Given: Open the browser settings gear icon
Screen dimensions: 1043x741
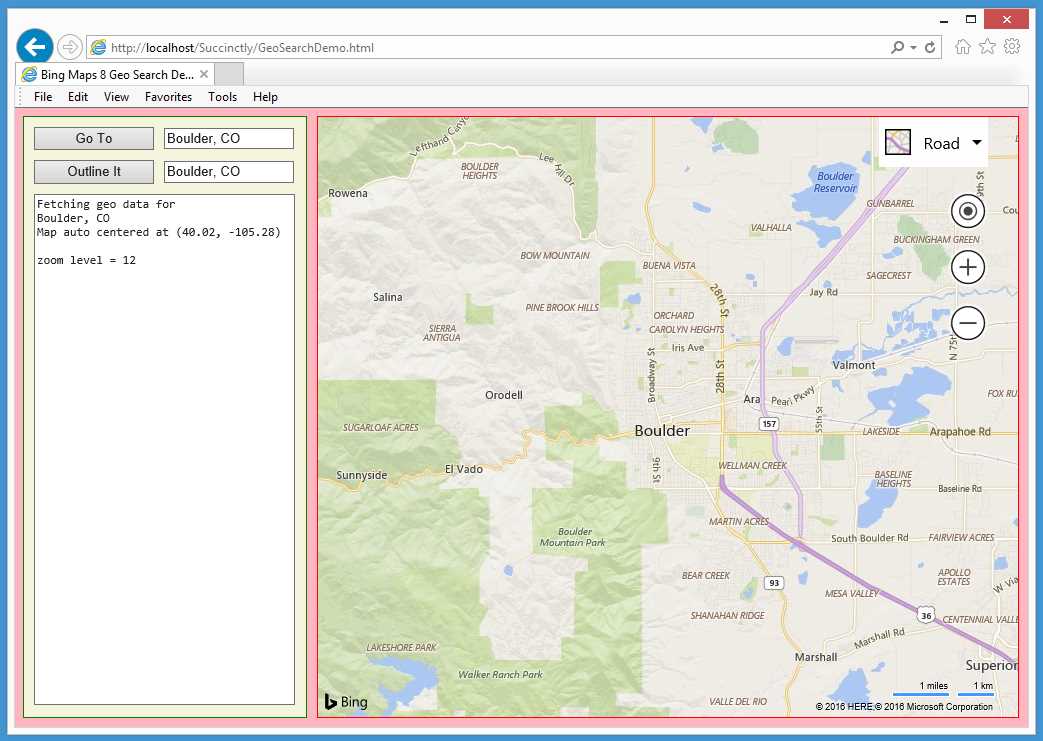Looking at the screenshot, I should coord(1013,47).
